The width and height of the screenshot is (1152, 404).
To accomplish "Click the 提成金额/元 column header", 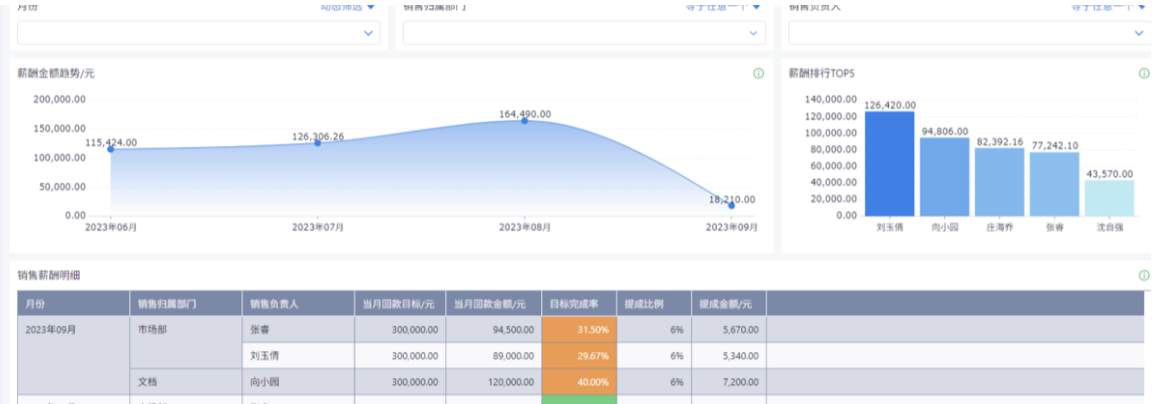I will pos(729,303).
